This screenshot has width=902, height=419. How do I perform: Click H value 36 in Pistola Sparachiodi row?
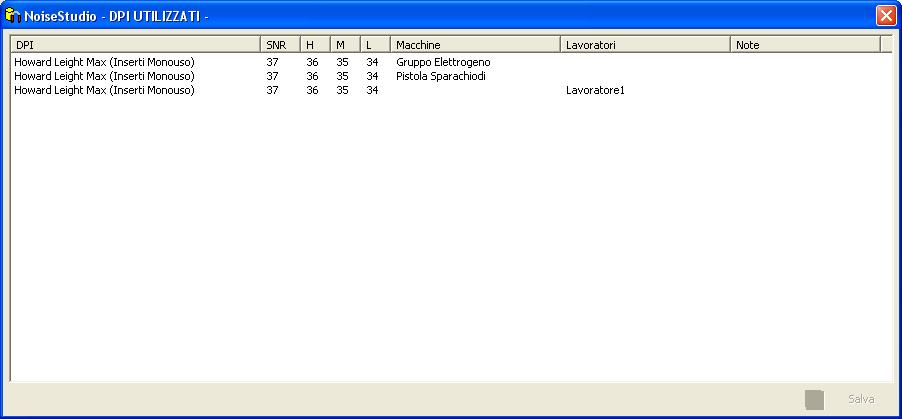pos(312,76)
